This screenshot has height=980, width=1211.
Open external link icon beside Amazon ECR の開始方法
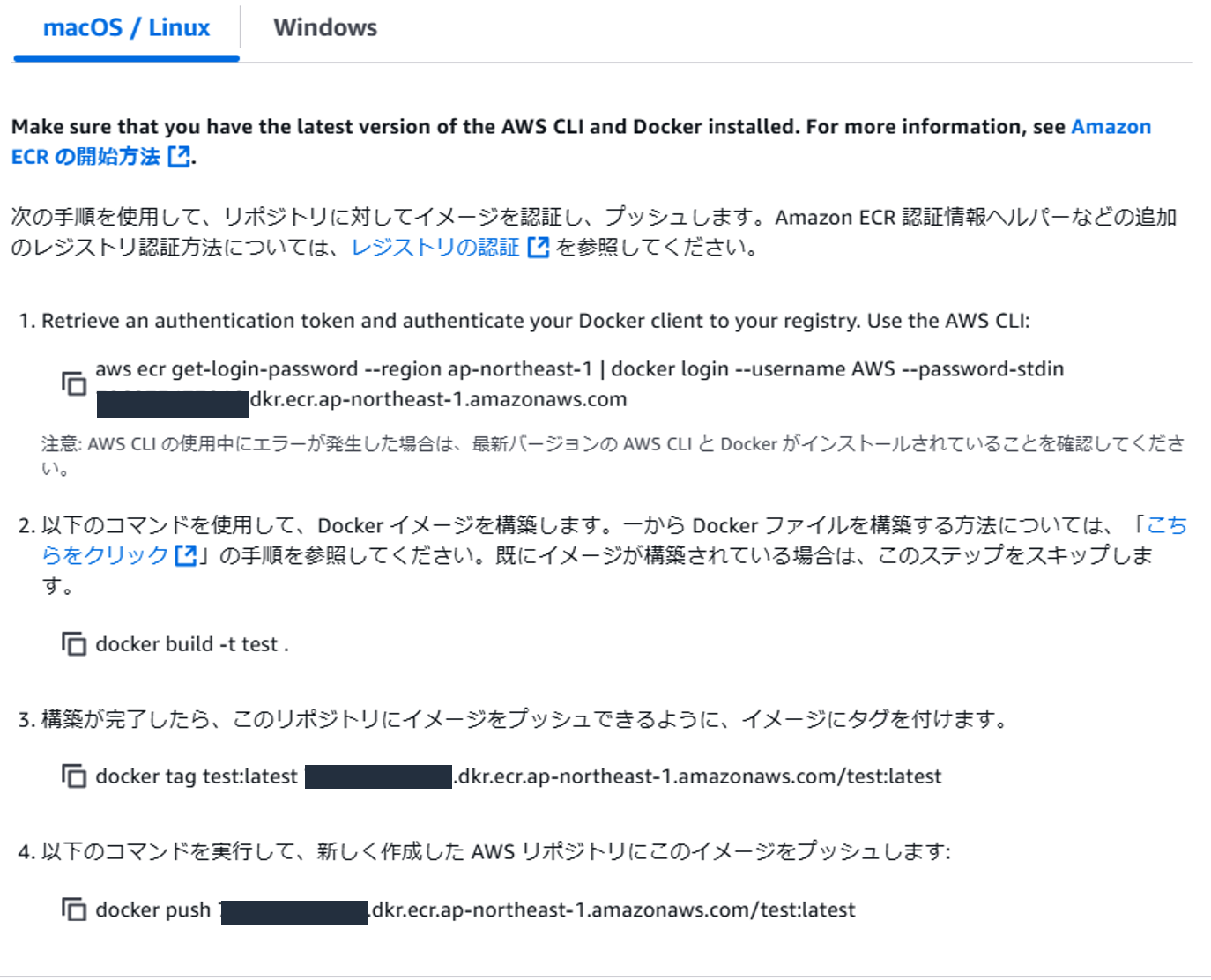[178, 156]
